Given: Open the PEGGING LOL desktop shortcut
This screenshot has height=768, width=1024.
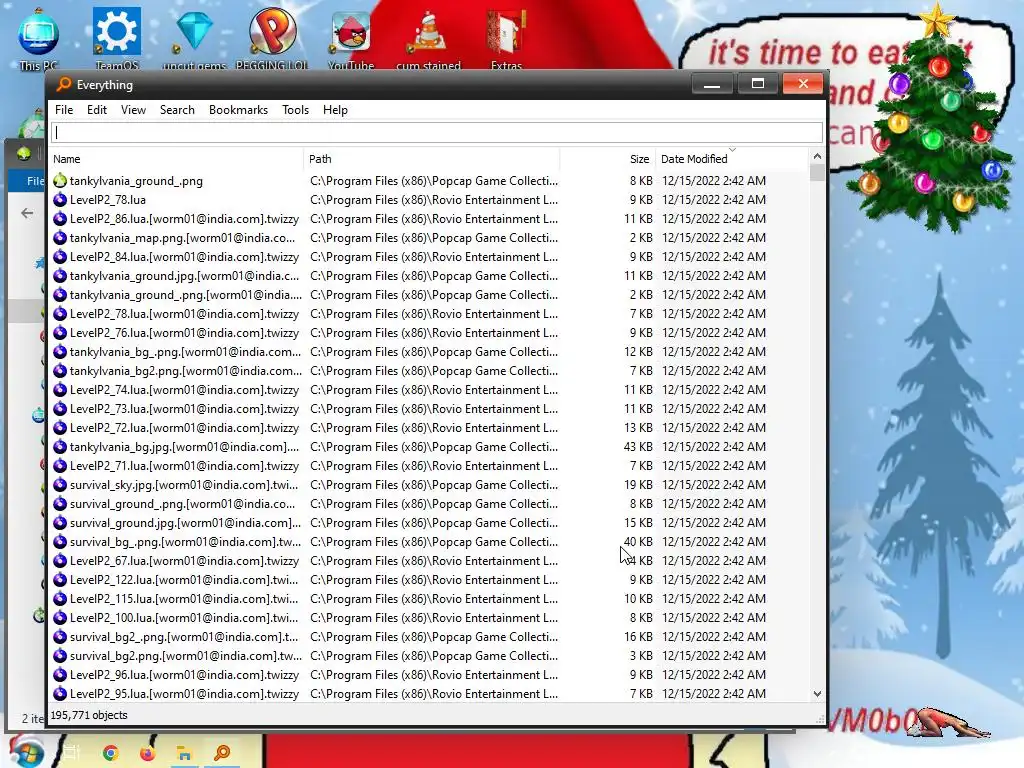Looking at the screenshot, I should (x=272, y=37).
